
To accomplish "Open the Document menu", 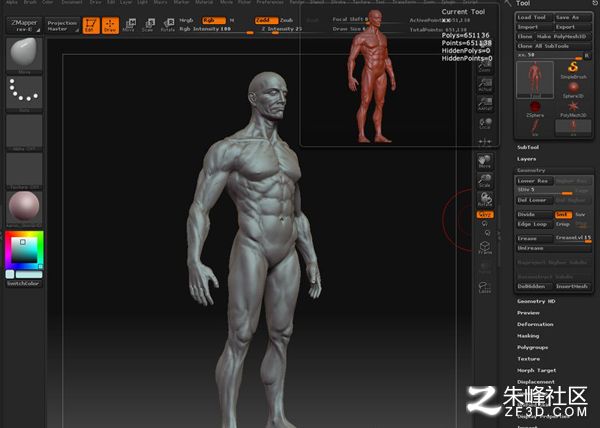I will (x=72, y=2).
